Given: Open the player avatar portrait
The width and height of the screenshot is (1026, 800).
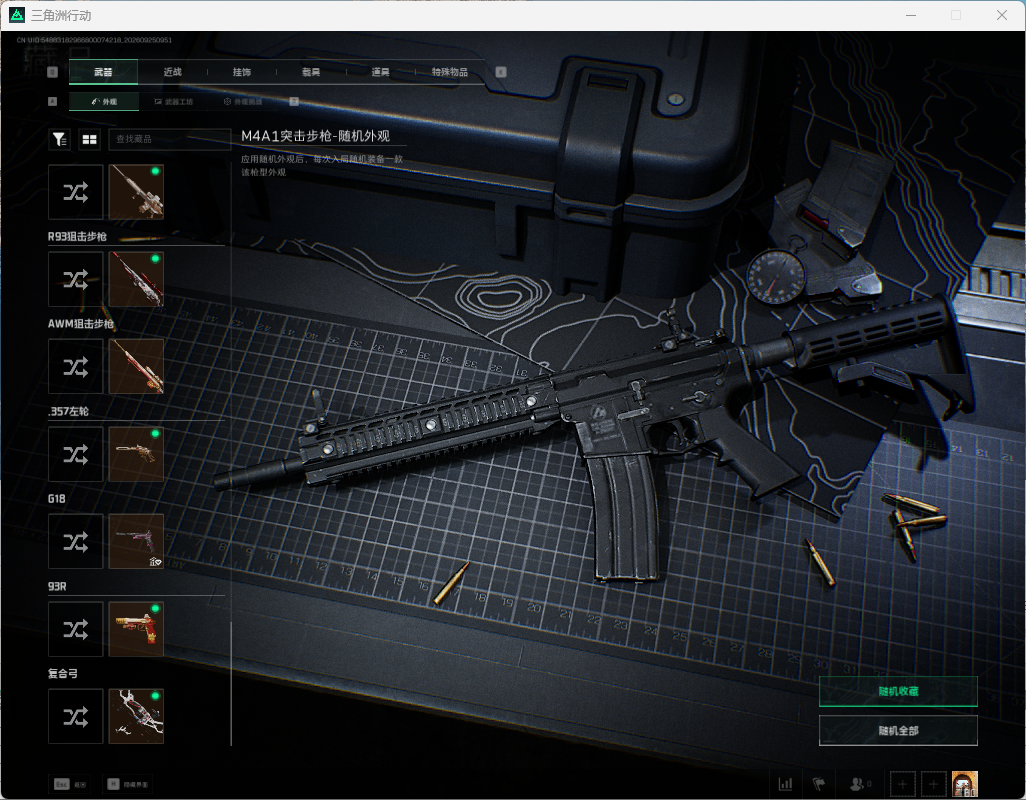Looking at the screenshot, I should click(965, 784).
